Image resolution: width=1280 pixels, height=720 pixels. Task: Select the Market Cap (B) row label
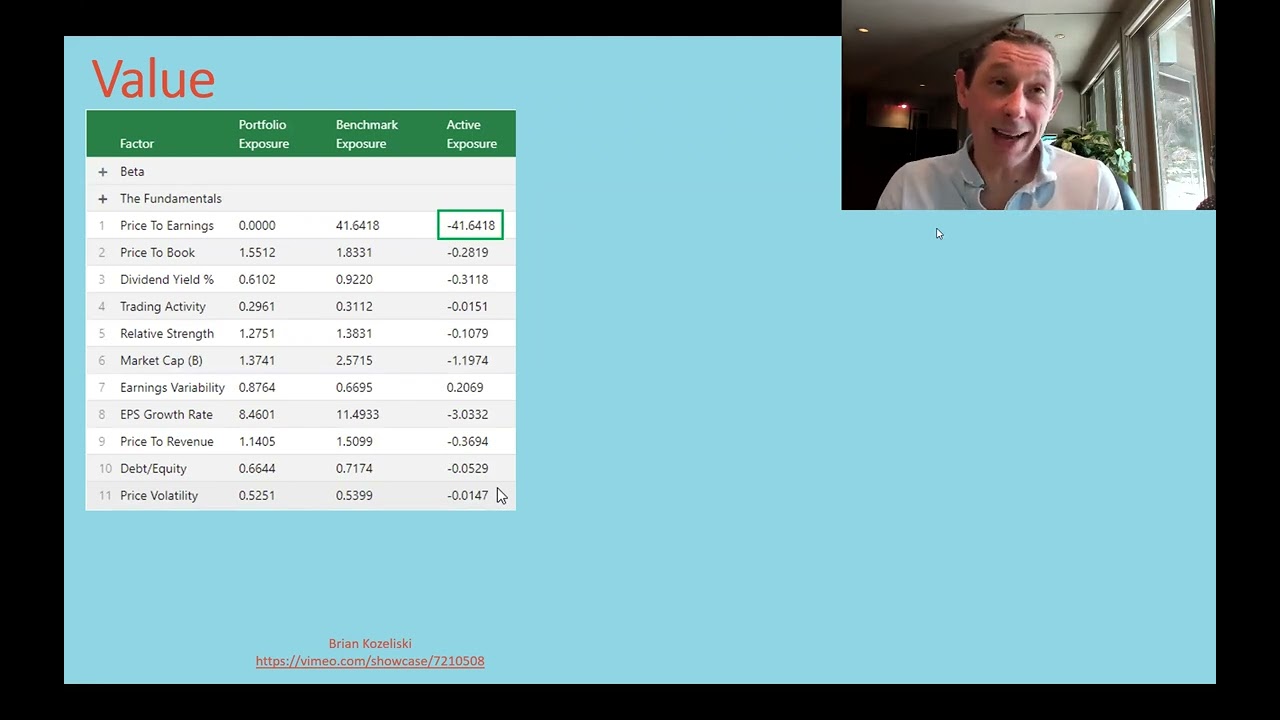(161, 361)
